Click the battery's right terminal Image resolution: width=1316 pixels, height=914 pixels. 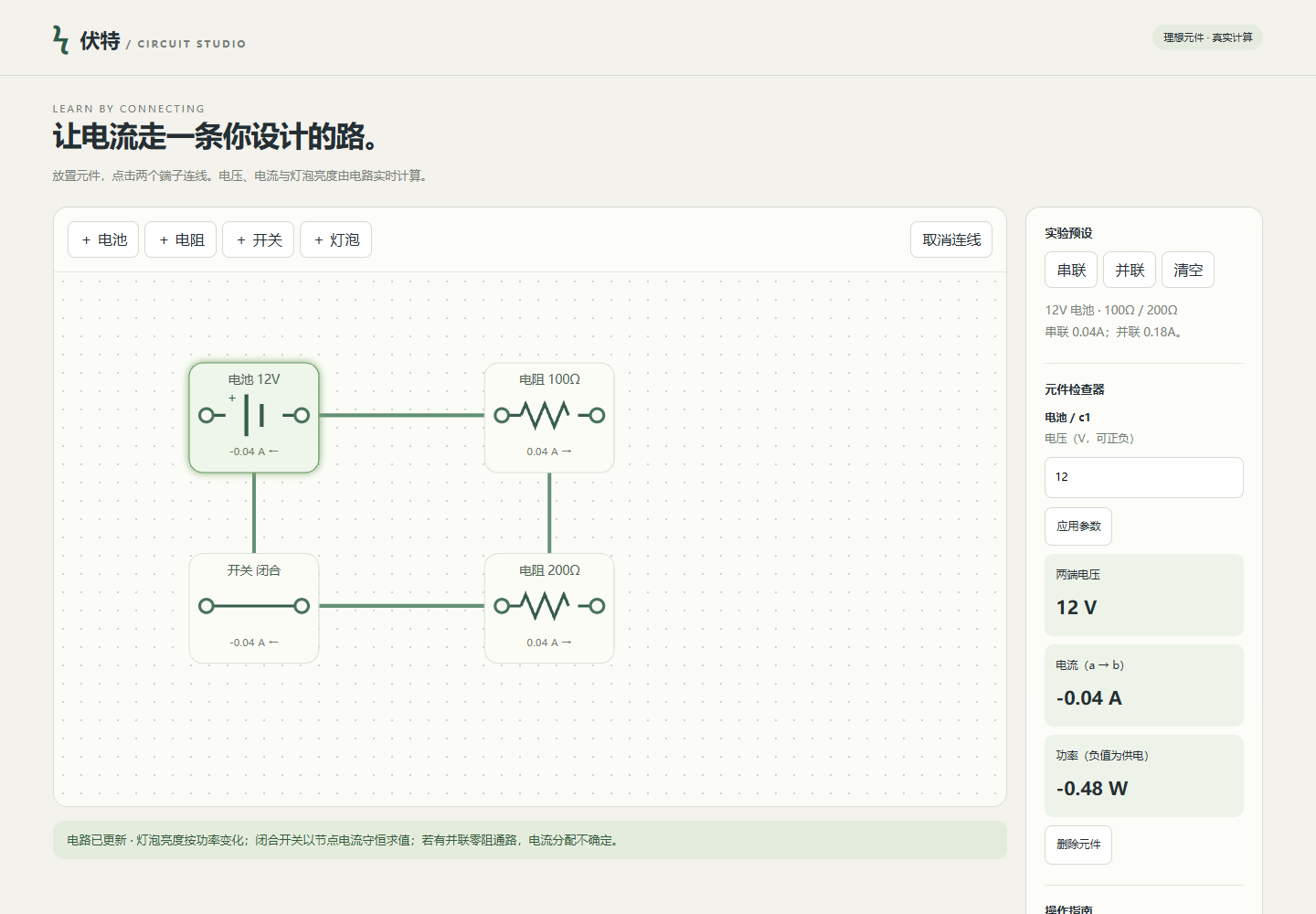[302, 415]
